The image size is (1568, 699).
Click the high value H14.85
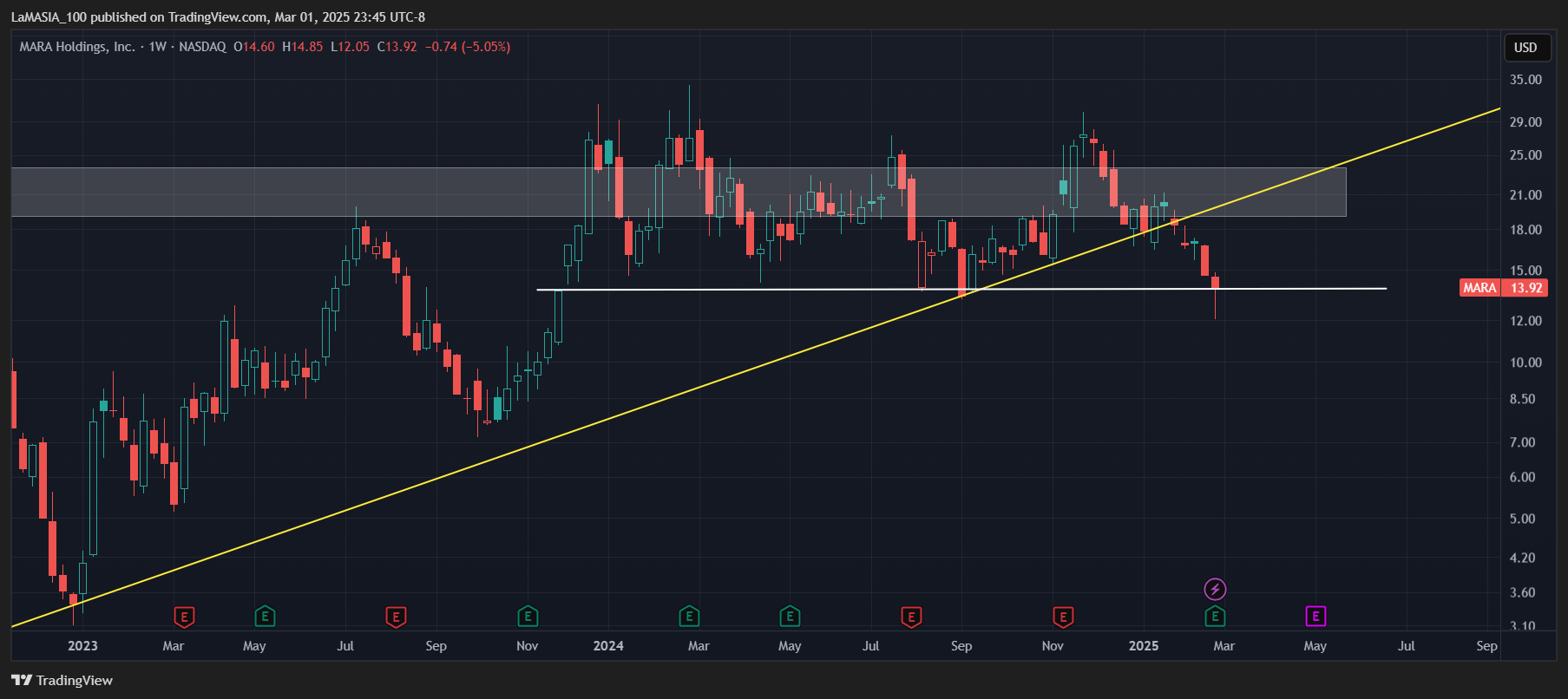[x=302, y=47]
